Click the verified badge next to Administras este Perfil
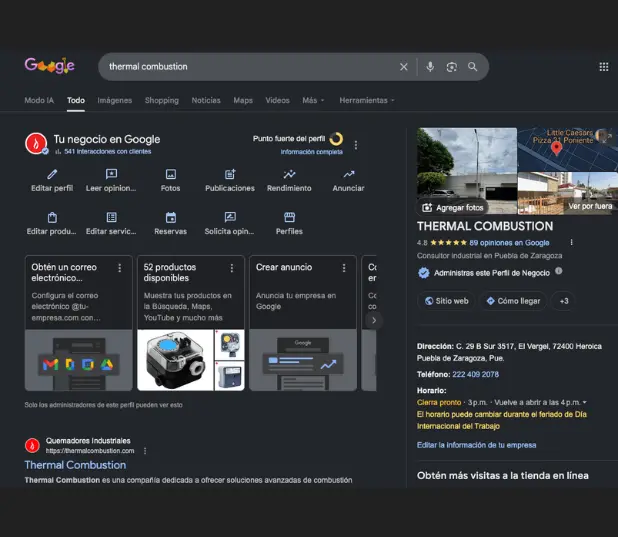The width and height of the screenshot is (618, 537). 424,273
